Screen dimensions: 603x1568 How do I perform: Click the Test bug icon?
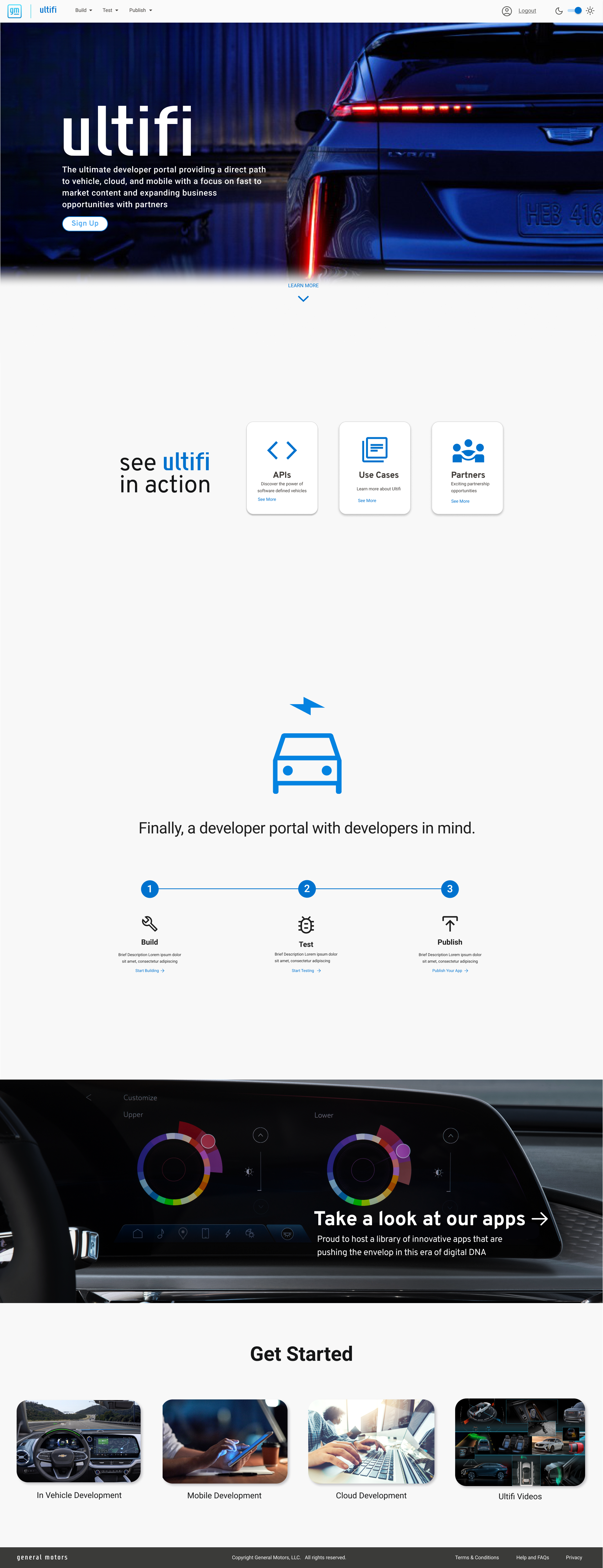306,924
